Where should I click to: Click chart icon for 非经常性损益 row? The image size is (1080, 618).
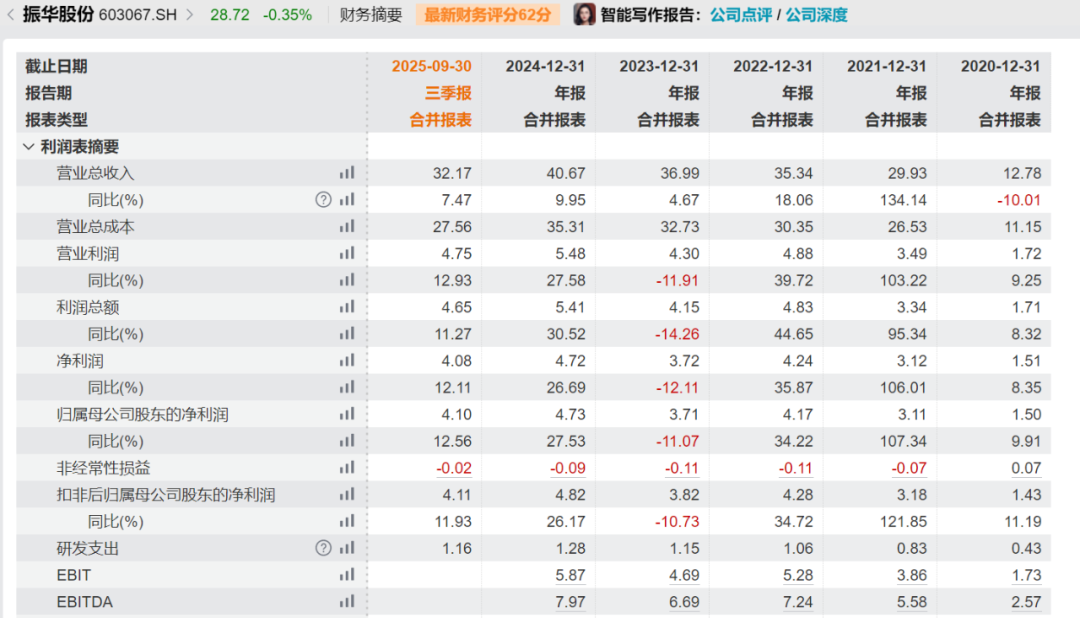click(347, 468)
